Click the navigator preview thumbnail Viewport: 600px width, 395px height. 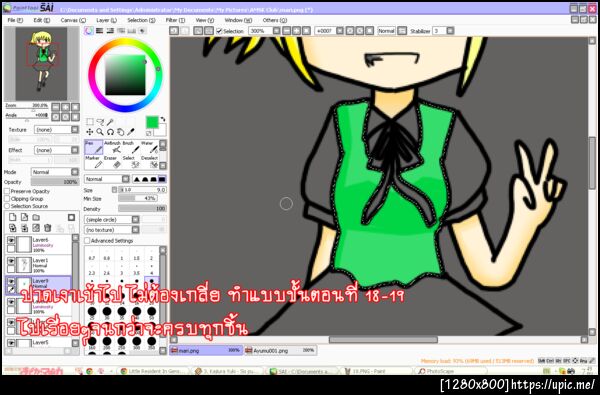click(x=41, y=64)
